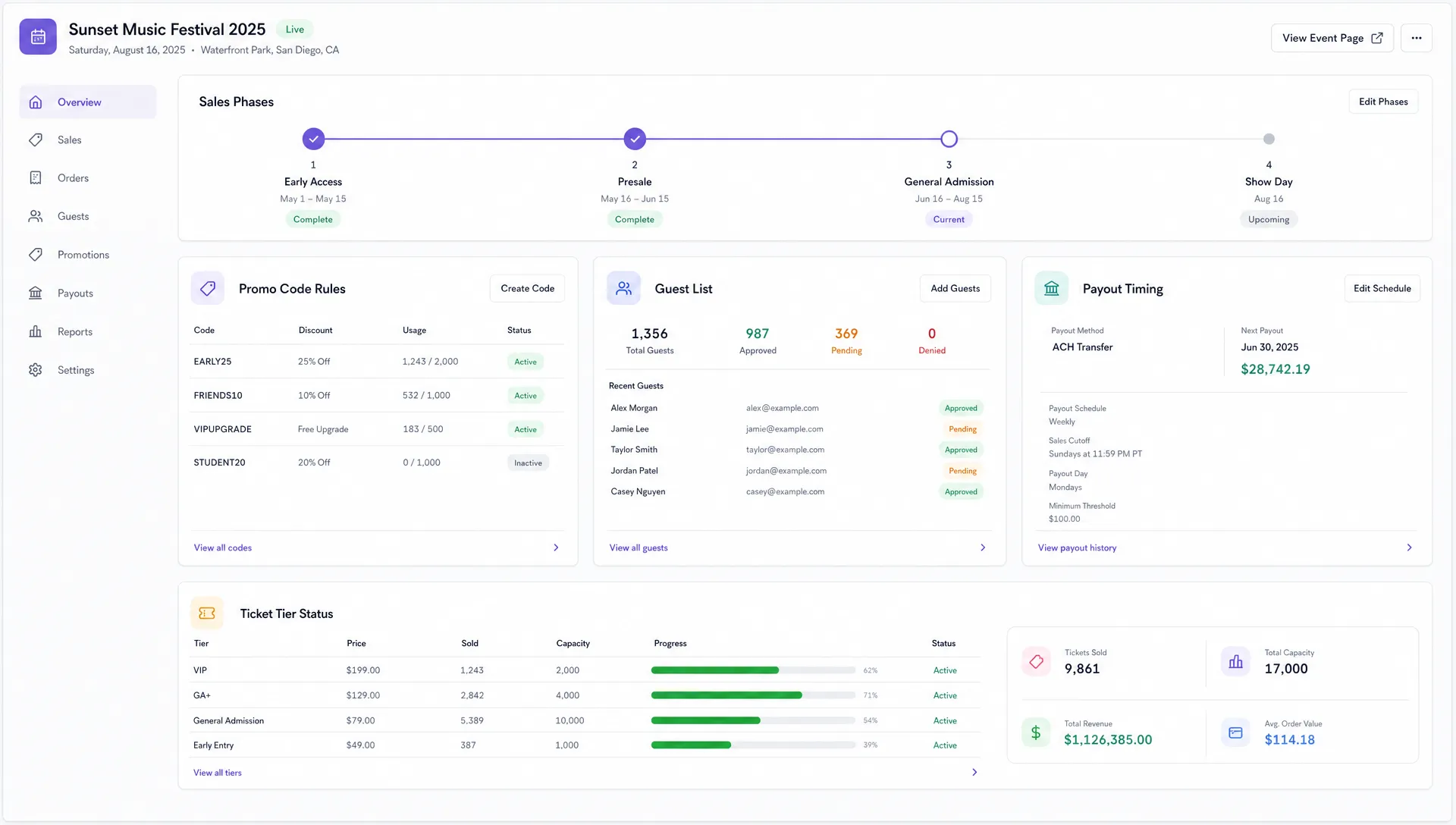
Task: Click the $28,742.19 next payout amount
Action: click(1275, 369)
